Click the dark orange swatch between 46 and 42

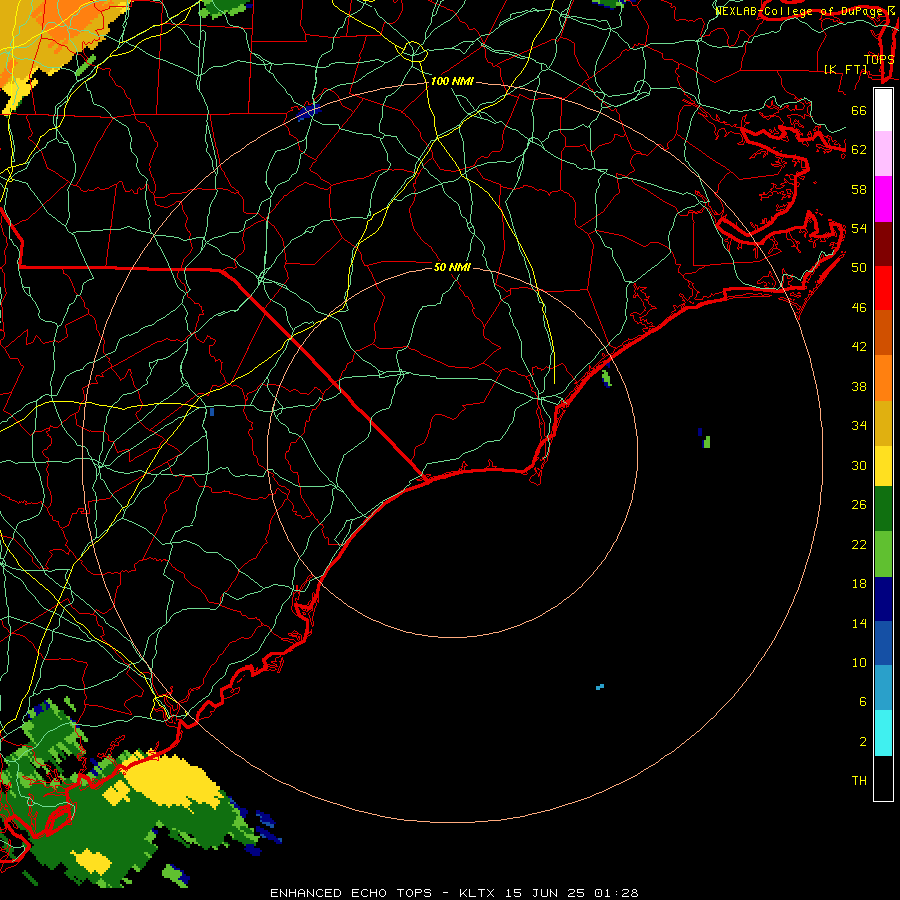[x=883, y=332]
